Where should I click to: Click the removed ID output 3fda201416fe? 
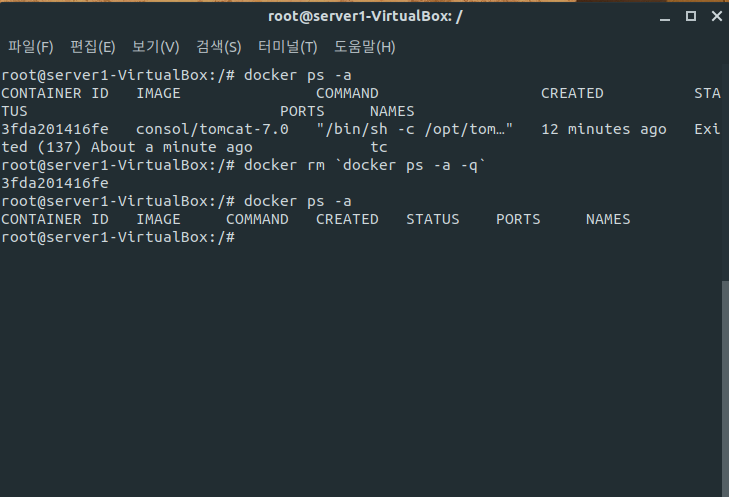tap(55, 183)
